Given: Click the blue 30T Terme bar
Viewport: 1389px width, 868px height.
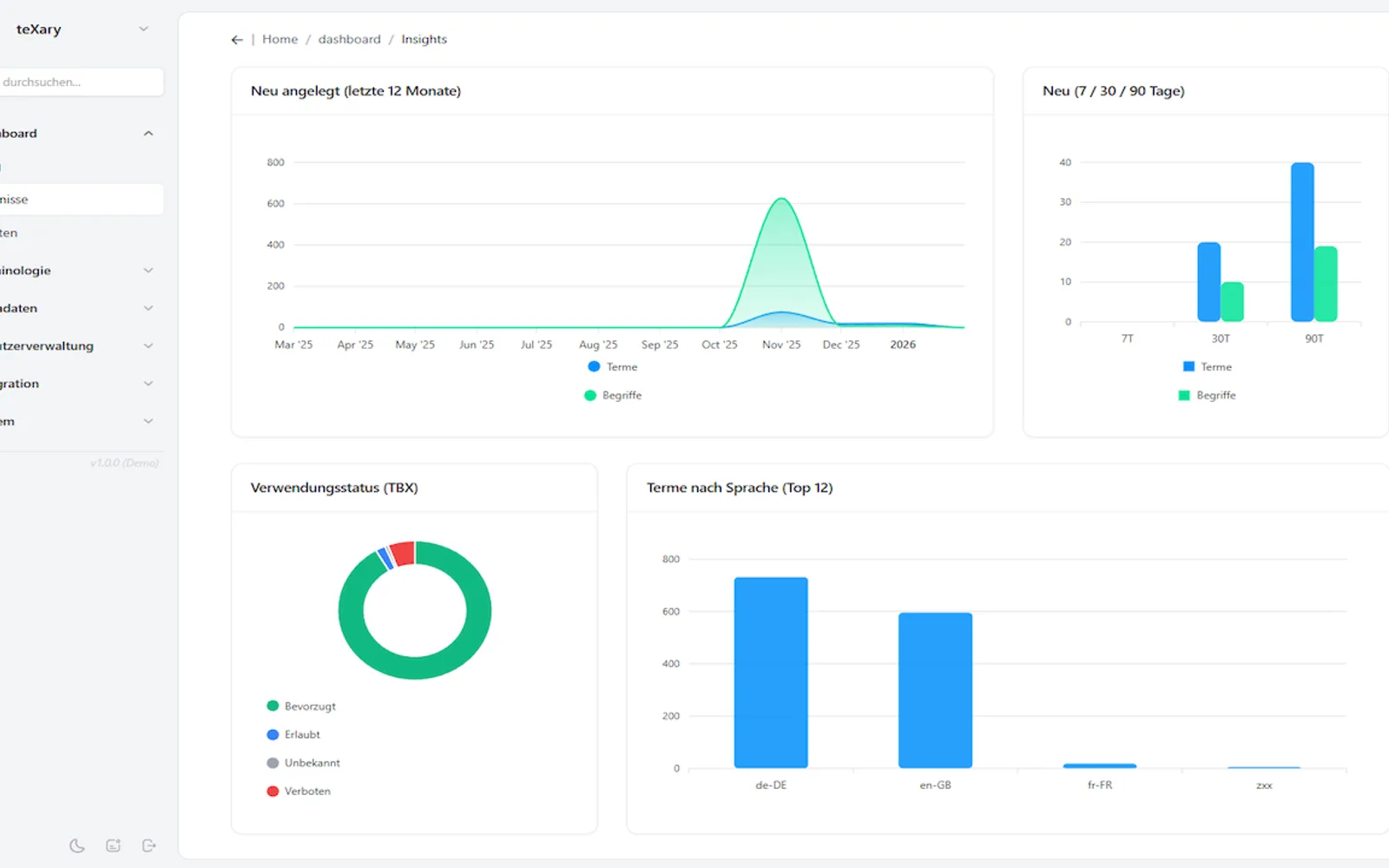Looking at the screenshot, I should 1208,282.
